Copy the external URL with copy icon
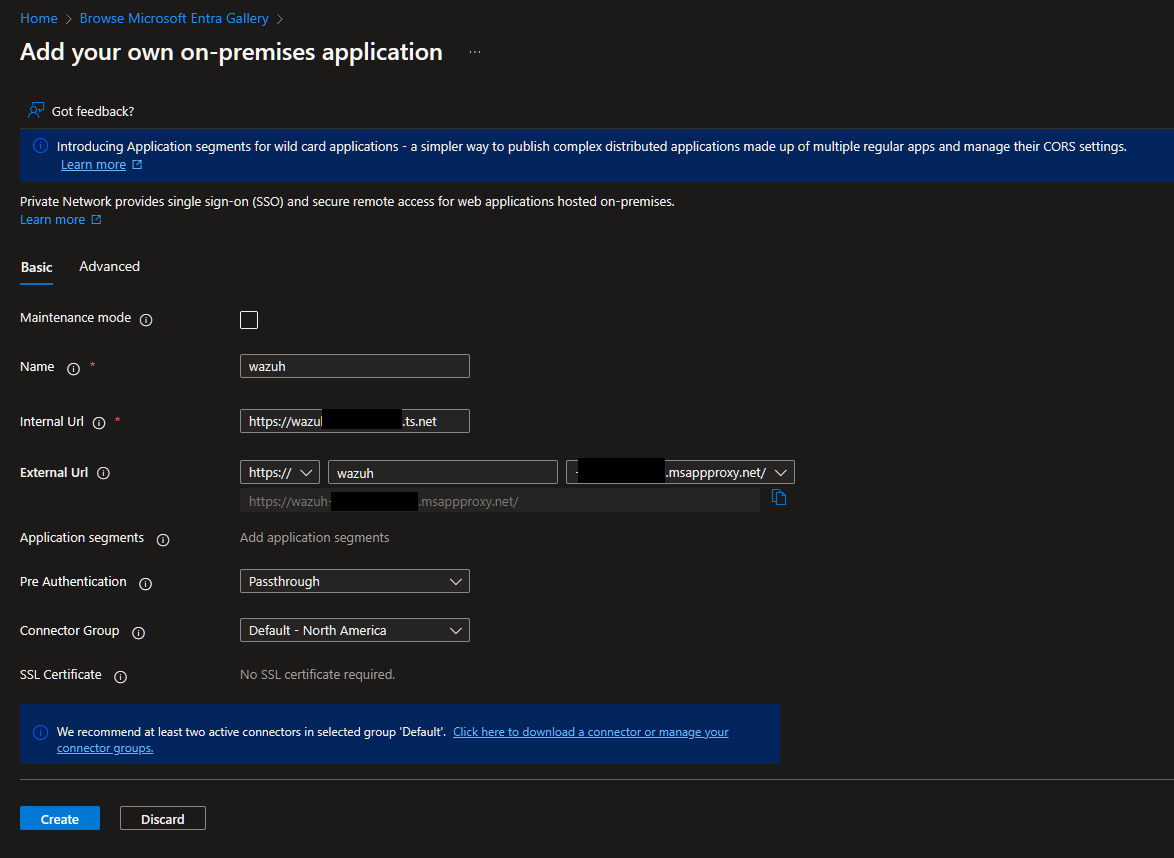This screenshot has height=858, width=1174. (779, 498)
